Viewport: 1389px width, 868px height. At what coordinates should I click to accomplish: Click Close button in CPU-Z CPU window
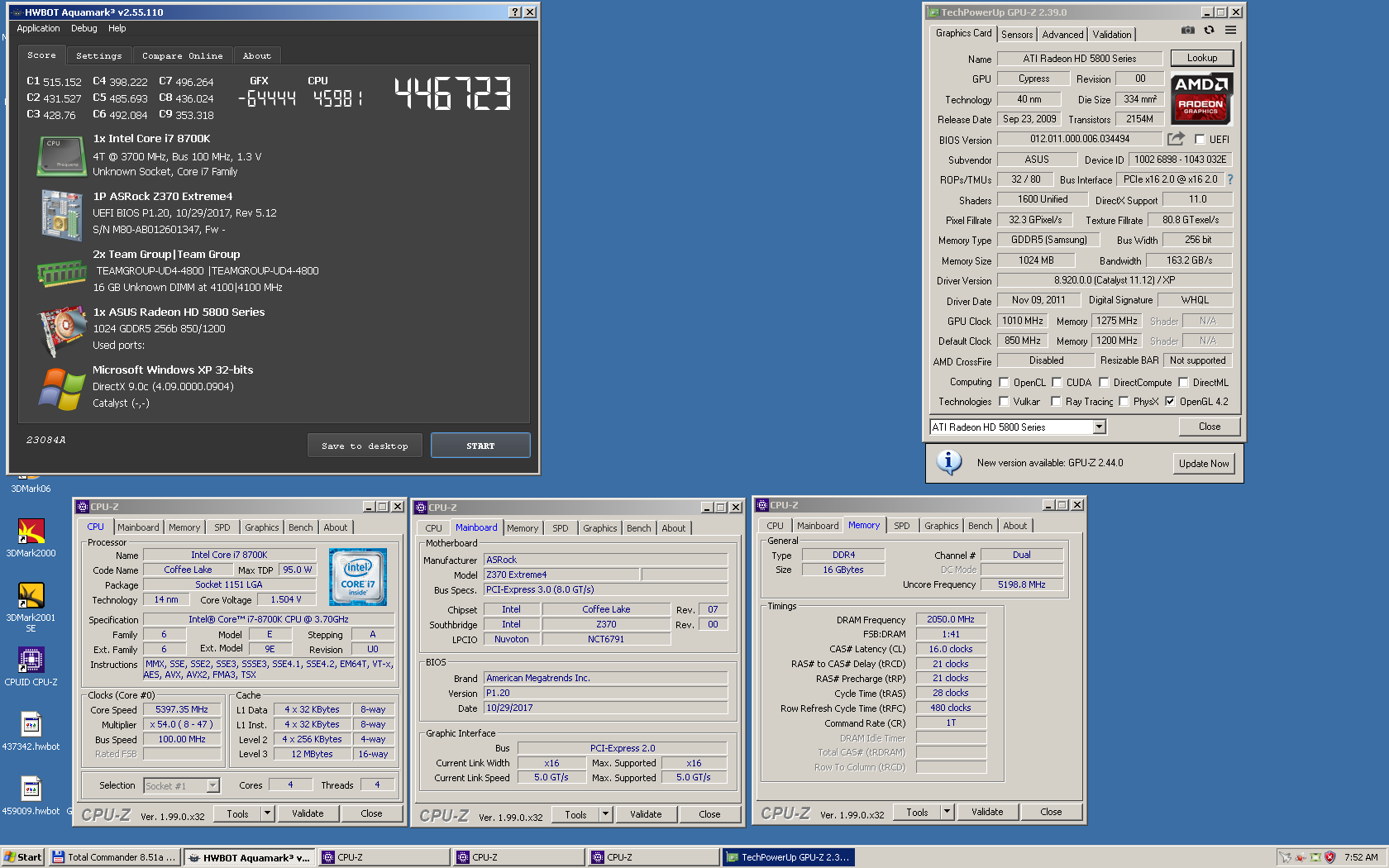[371, 814]
